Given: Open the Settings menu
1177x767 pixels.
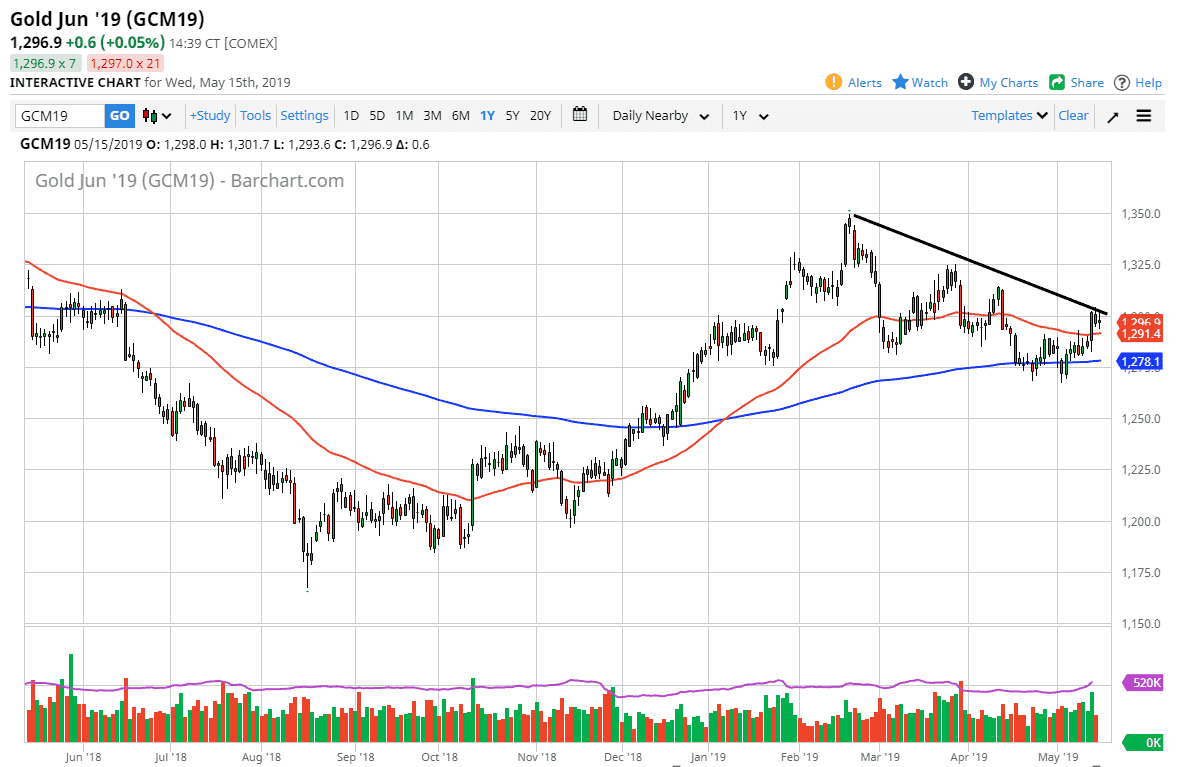Looking at the screenshot, I should [304, 115].
